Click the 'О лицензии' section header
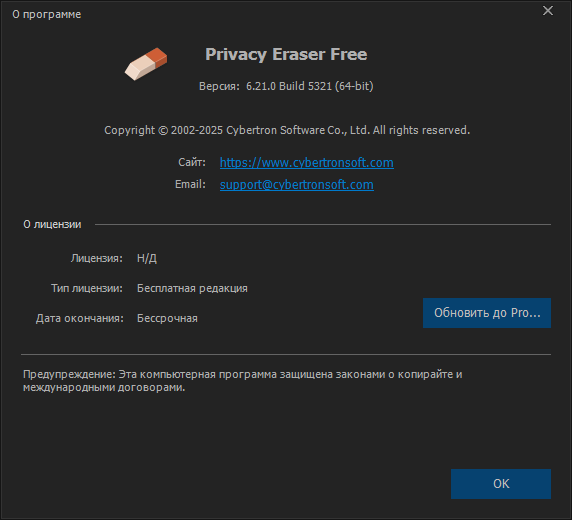The width and height of the screenshot is (572, 520). point(52,224)
